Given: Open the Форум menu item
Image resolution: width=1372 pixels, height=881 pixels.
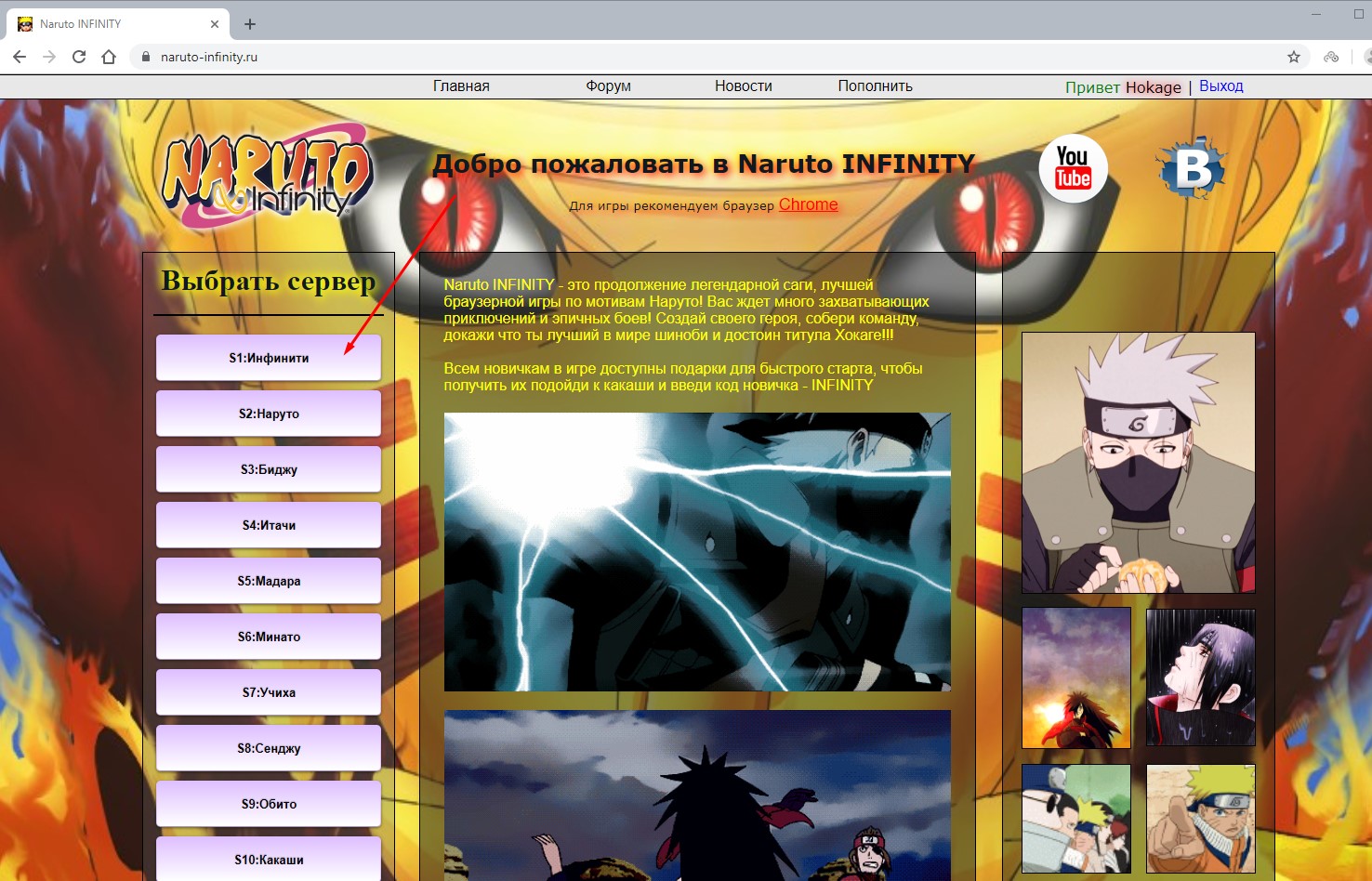Looking at the screenshot, I should coord(608,86).
